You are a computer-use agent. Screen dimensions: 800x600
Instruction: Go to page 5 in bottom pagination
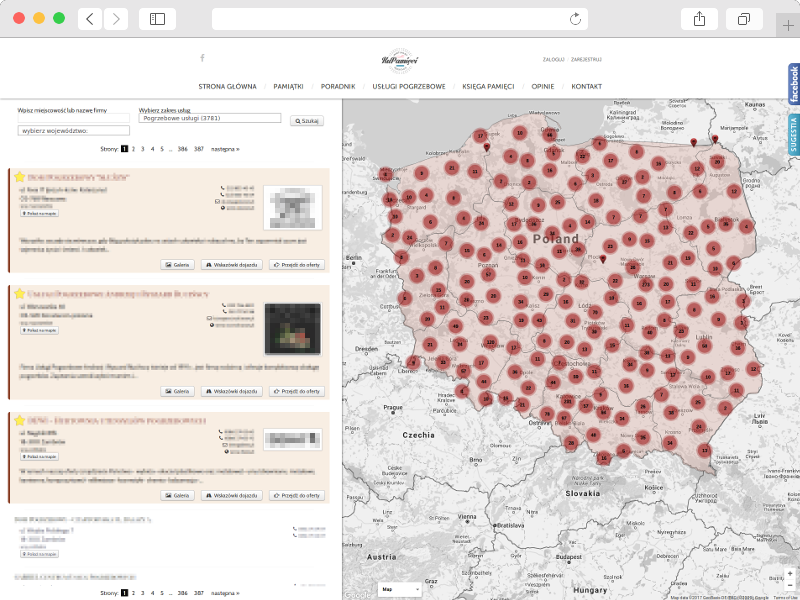[162, 593]
